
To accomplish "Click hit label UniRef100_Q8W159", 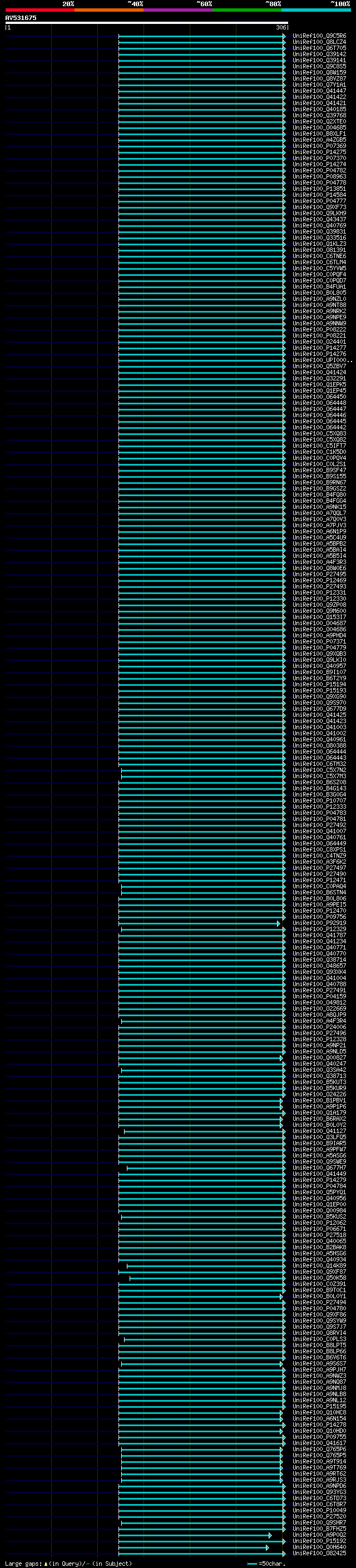I will 319,72.
